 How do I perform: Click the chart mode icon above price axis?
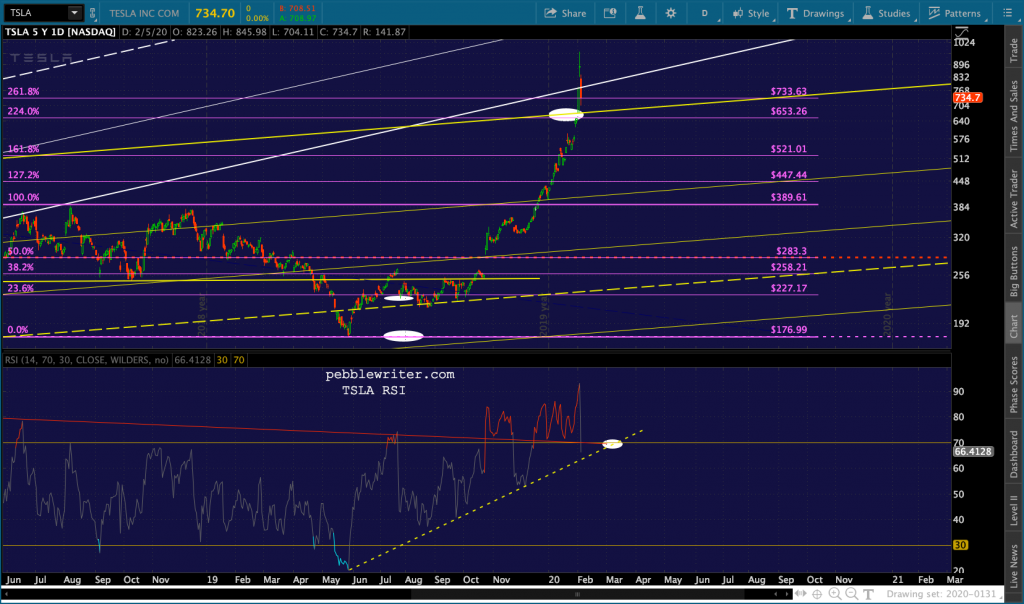tap(961, 32)
